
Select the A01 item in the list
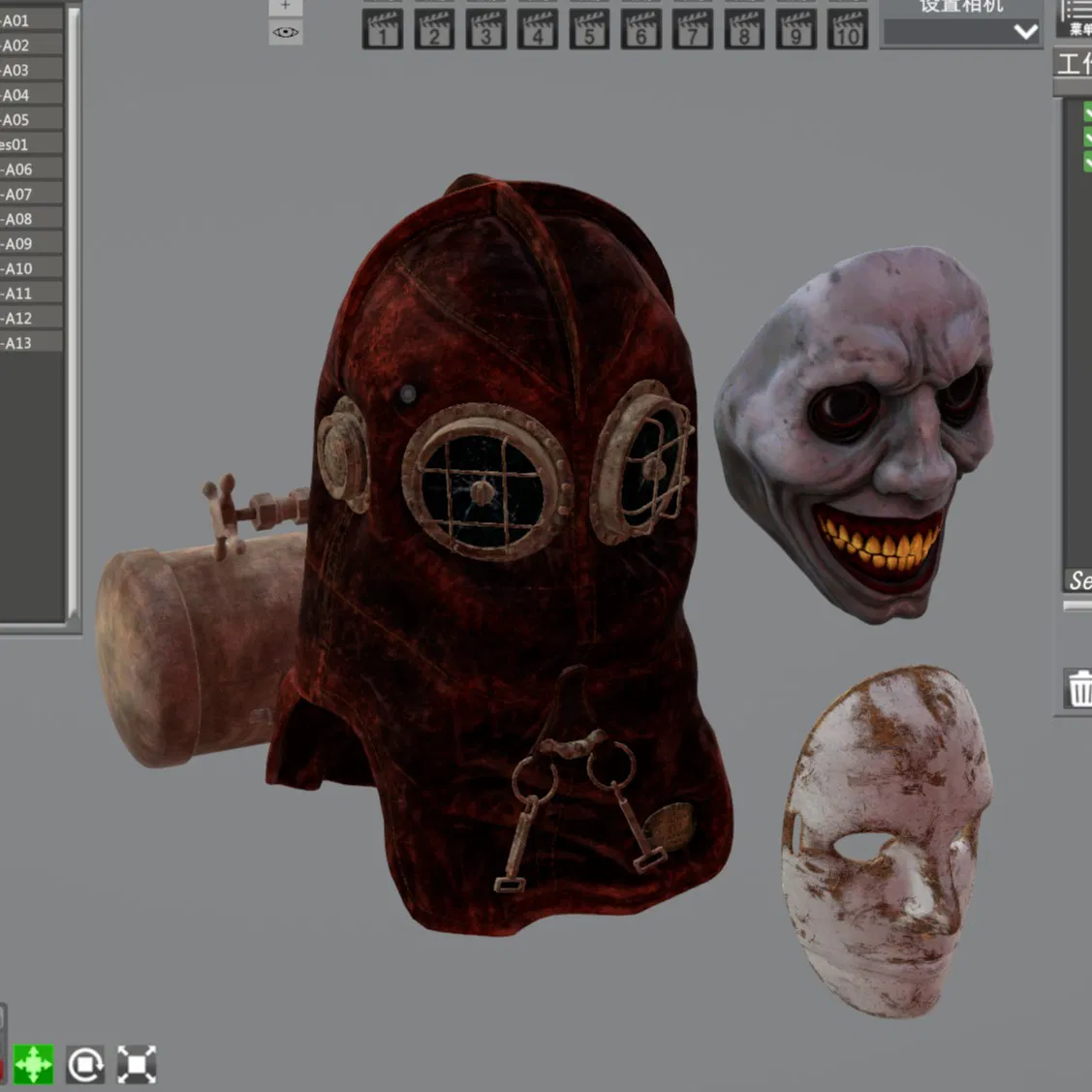tap(31, 20)
